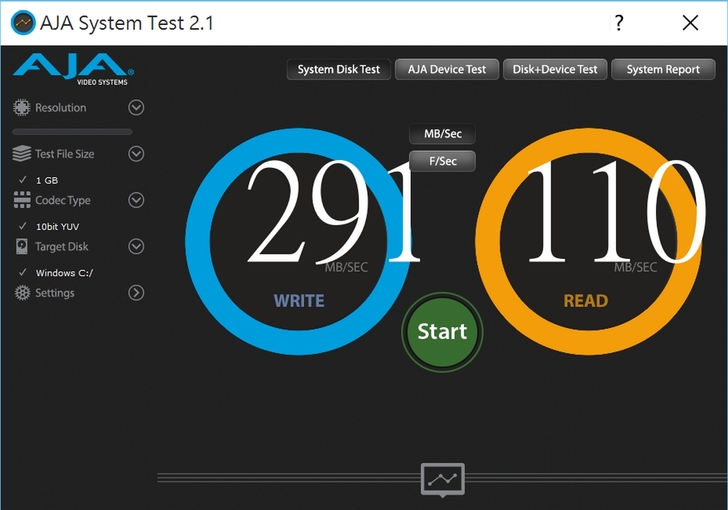Expand the Target Disk dropdown arrow
728x510 pixels.
(x=136, y=247)
